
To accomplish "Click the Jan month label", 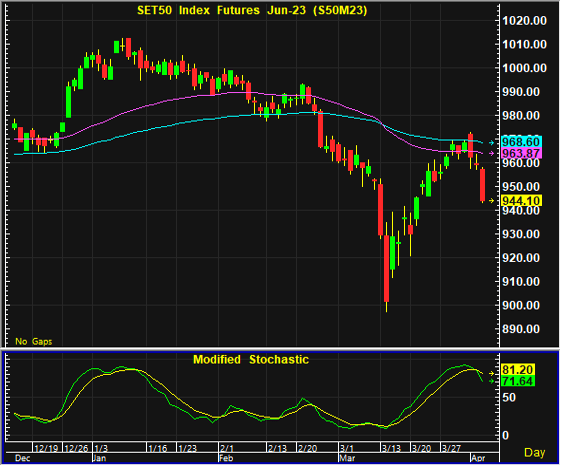I will coord(99,458).
